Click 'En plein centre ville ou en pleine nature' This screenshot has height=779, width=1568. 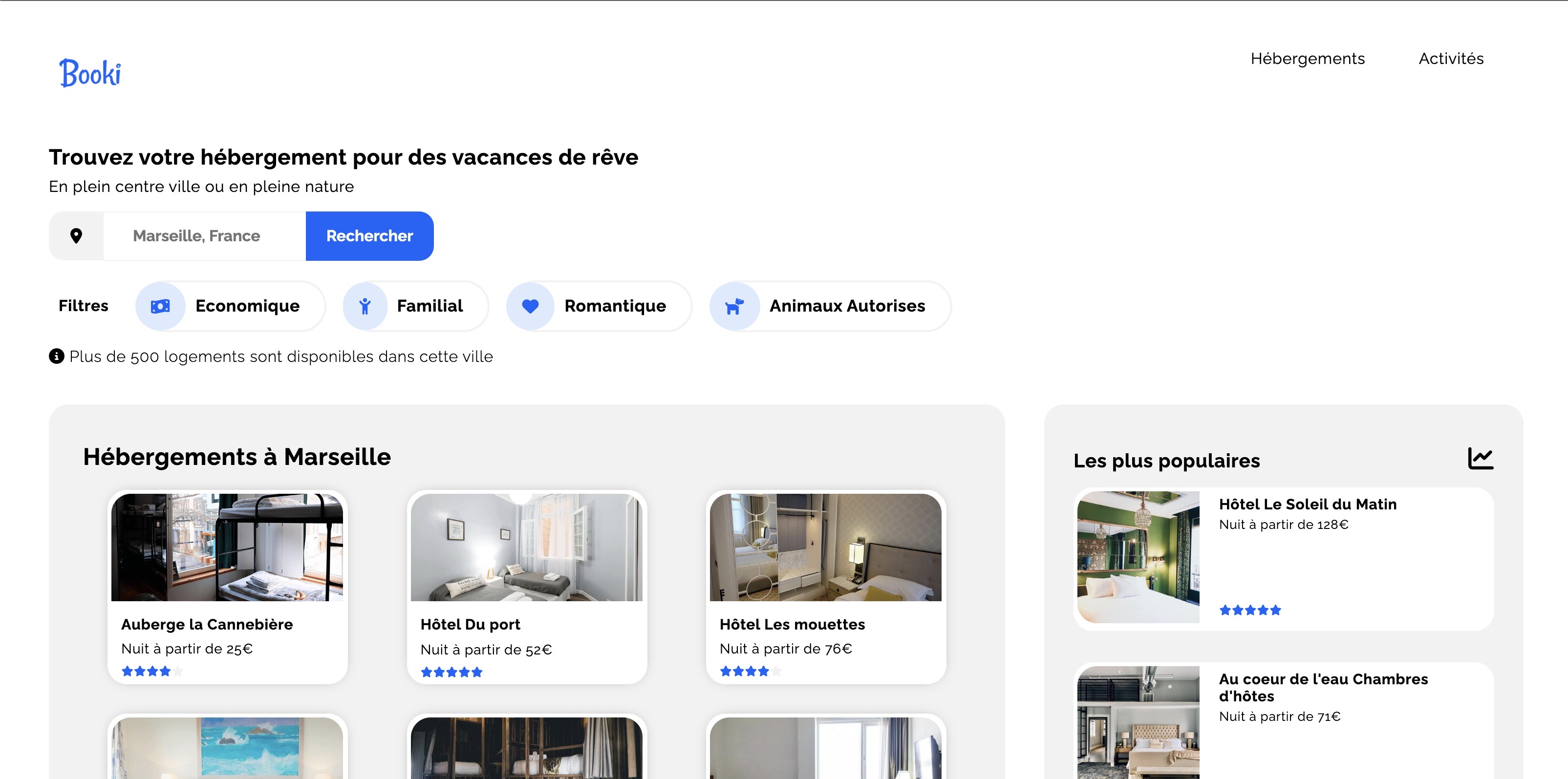click(x=201, y=186)
